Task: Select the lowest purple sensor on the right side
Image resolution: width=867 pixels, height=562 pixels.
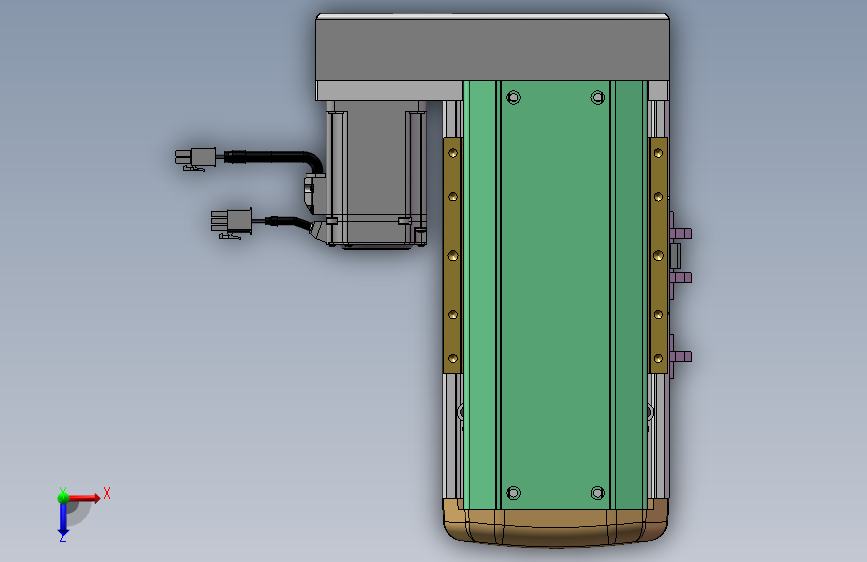Action: [x=680, y=356]
